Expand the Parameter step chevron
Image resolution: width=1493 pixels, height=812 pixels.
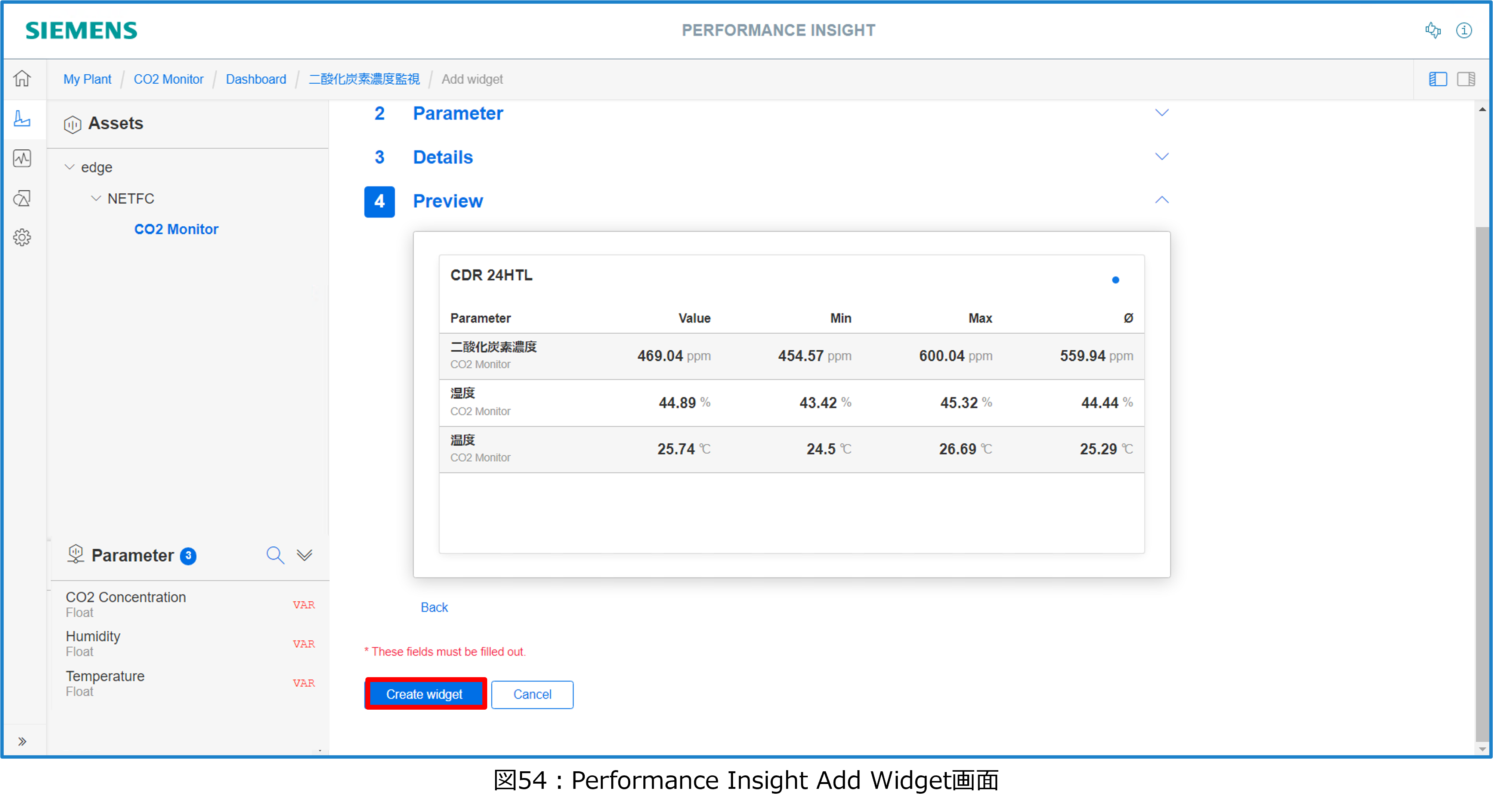(1162, 113)
